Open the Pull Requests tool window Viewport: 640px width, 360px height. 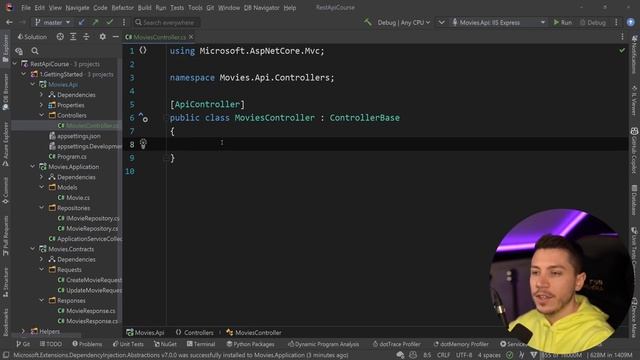click(x=5, y=236)
